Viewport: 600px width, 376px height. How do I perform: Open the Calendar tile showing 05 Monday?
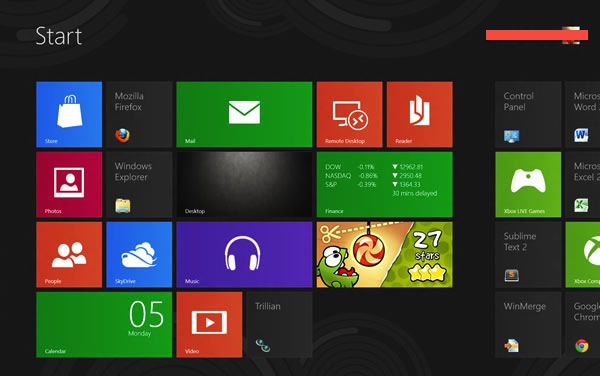[104, 325]
